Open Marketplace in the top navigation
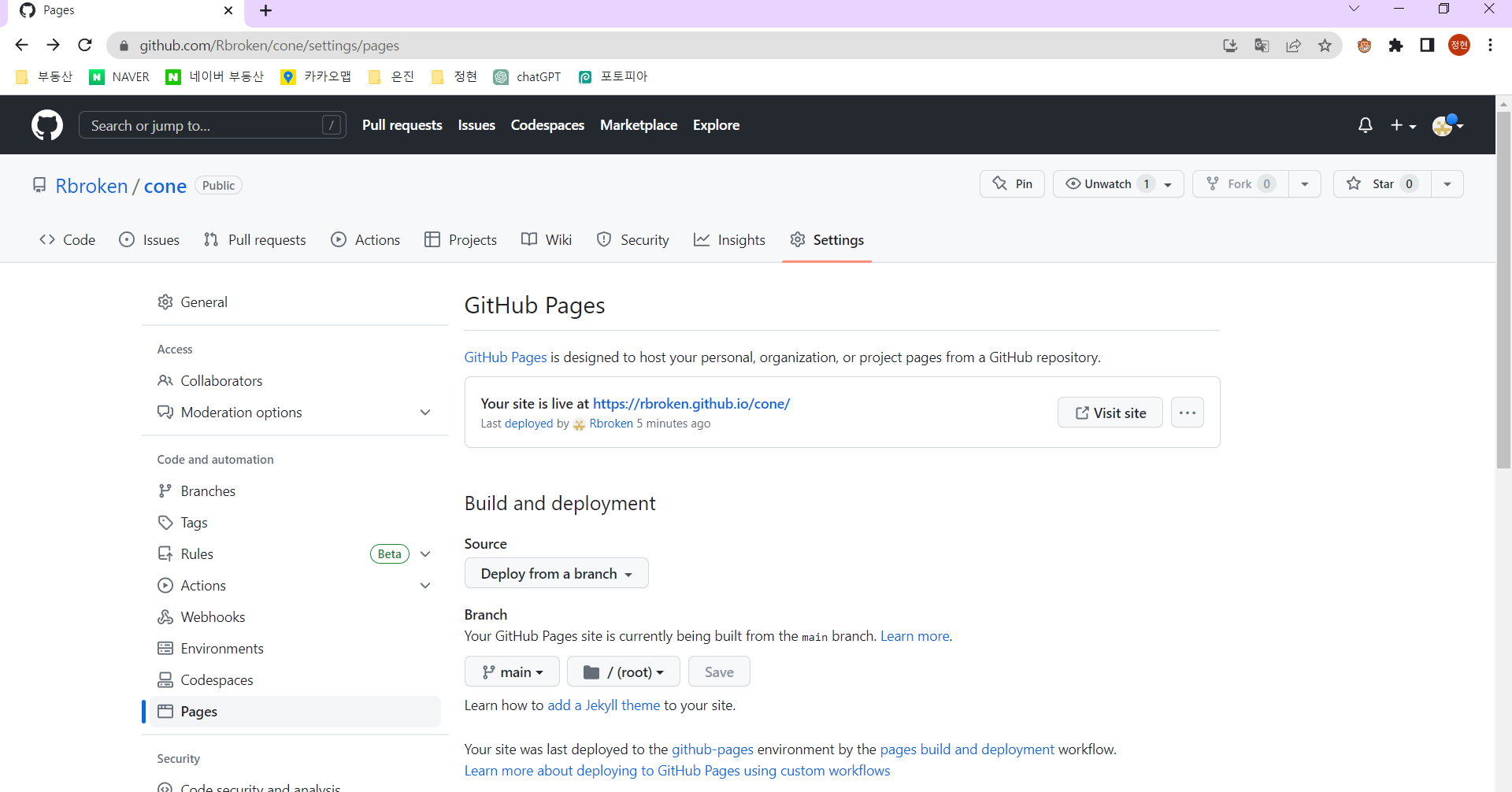Screen dimensions: 1512x792 tap(639, 125)
